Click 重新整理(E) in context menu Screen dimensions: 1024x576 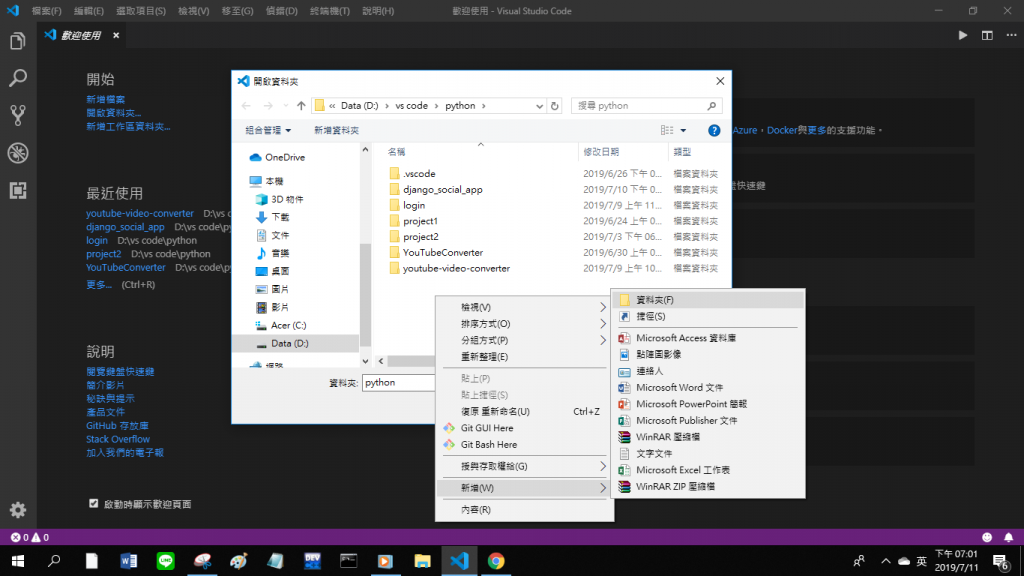524,357
